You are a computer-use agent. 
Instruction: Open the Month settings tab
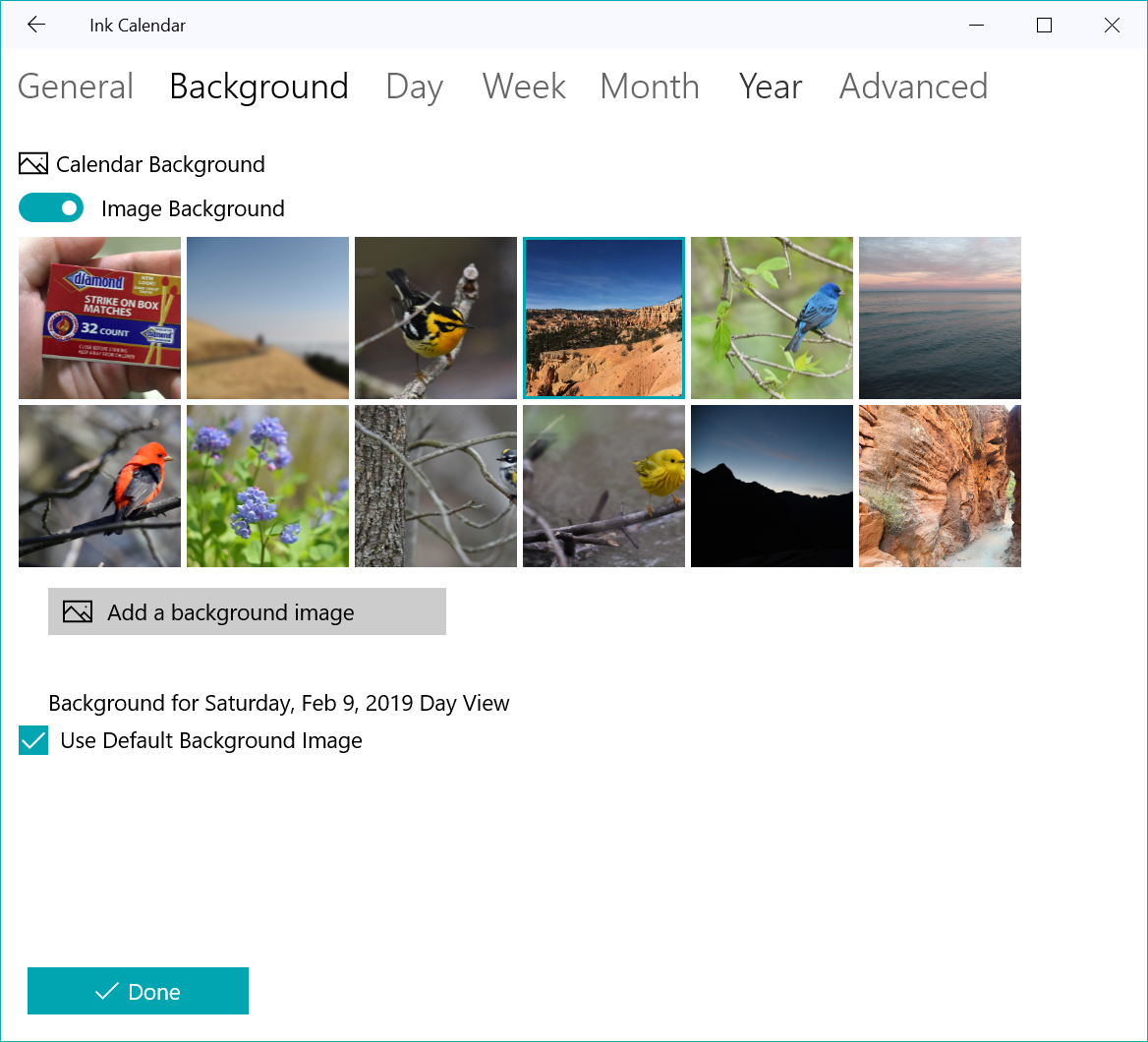click(x=649, y=87)
